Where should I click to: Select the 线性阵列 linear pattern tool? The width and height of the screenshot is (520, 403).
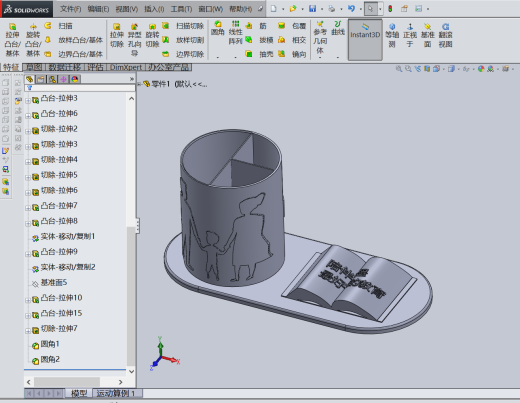click(235, 32)
